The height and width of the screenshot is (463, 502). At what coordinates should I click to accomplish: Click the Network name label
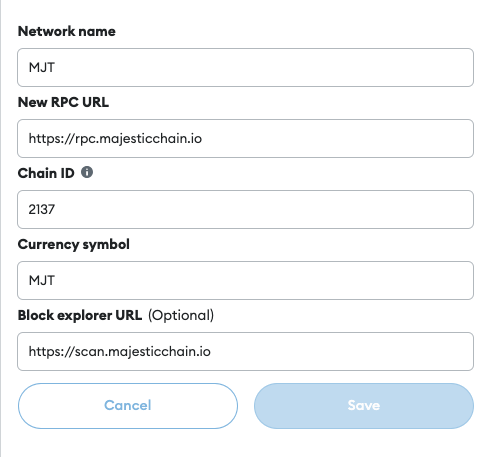pos(67,31)
